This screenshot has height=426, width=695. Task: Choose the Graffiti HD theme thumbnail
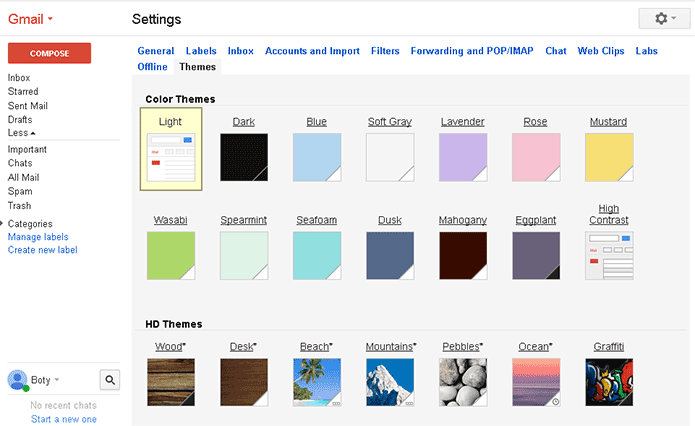coord(609,383)
